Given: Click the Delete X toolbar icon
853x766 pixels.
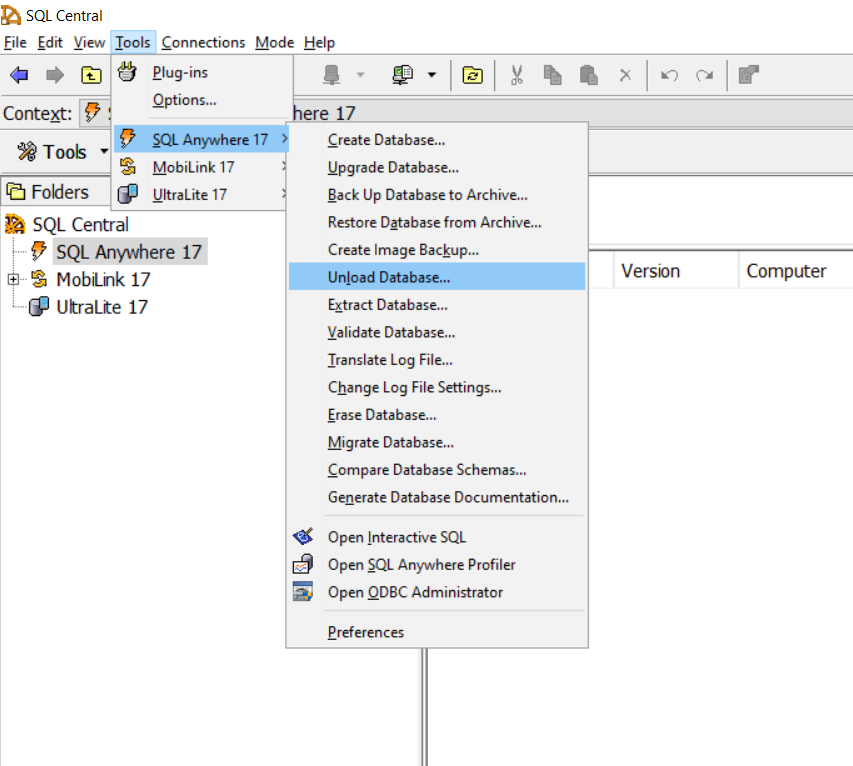Looking at the screenshot, I should click(626, 75).
